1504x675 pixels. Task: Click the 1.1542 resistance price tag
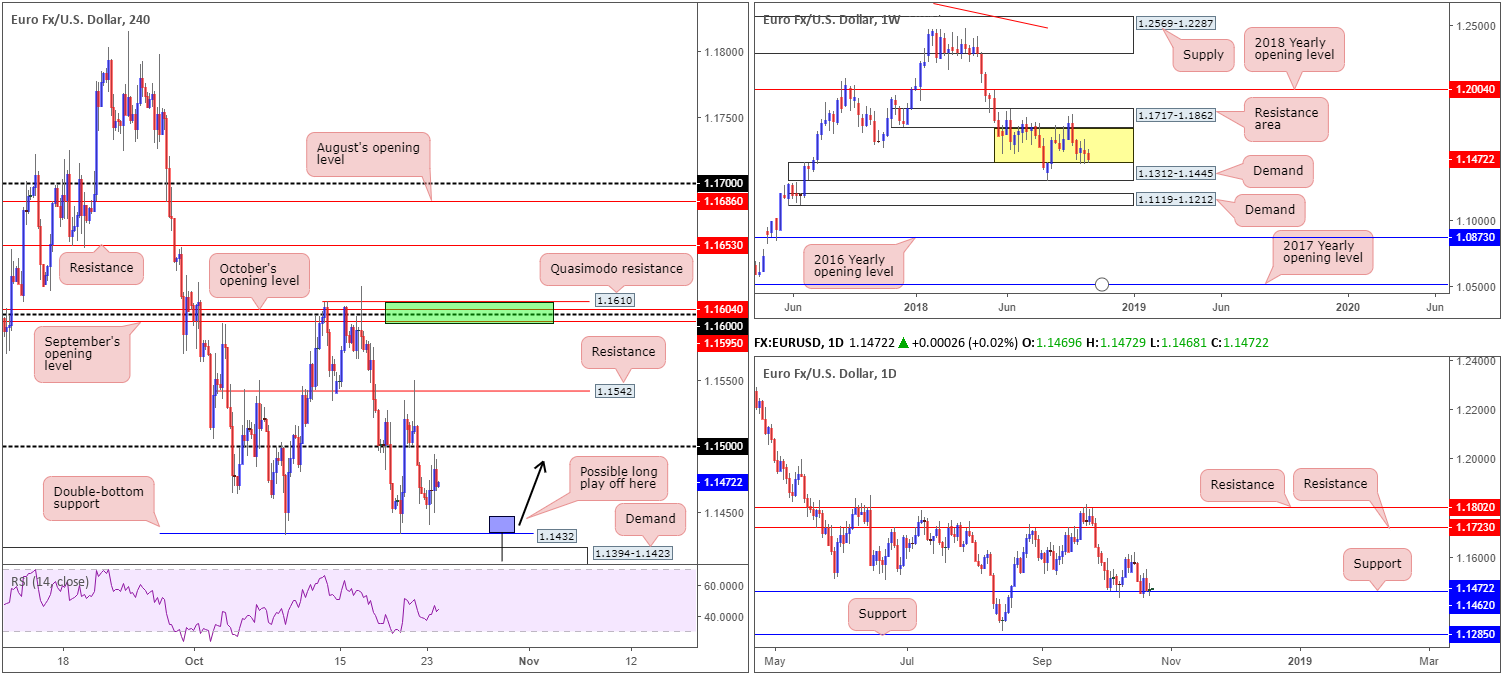click(x=614, y=391)
